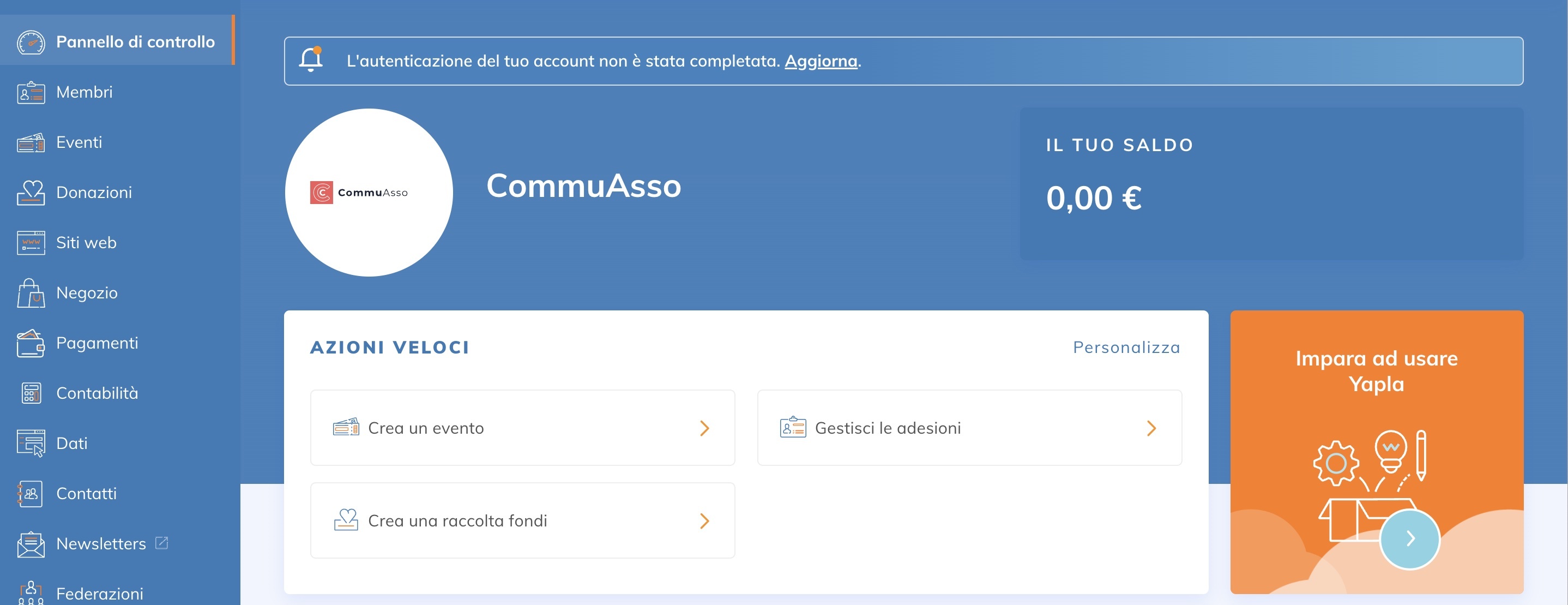
Task: Open Contabilità via the calculator icon
Action: point(30,393)
